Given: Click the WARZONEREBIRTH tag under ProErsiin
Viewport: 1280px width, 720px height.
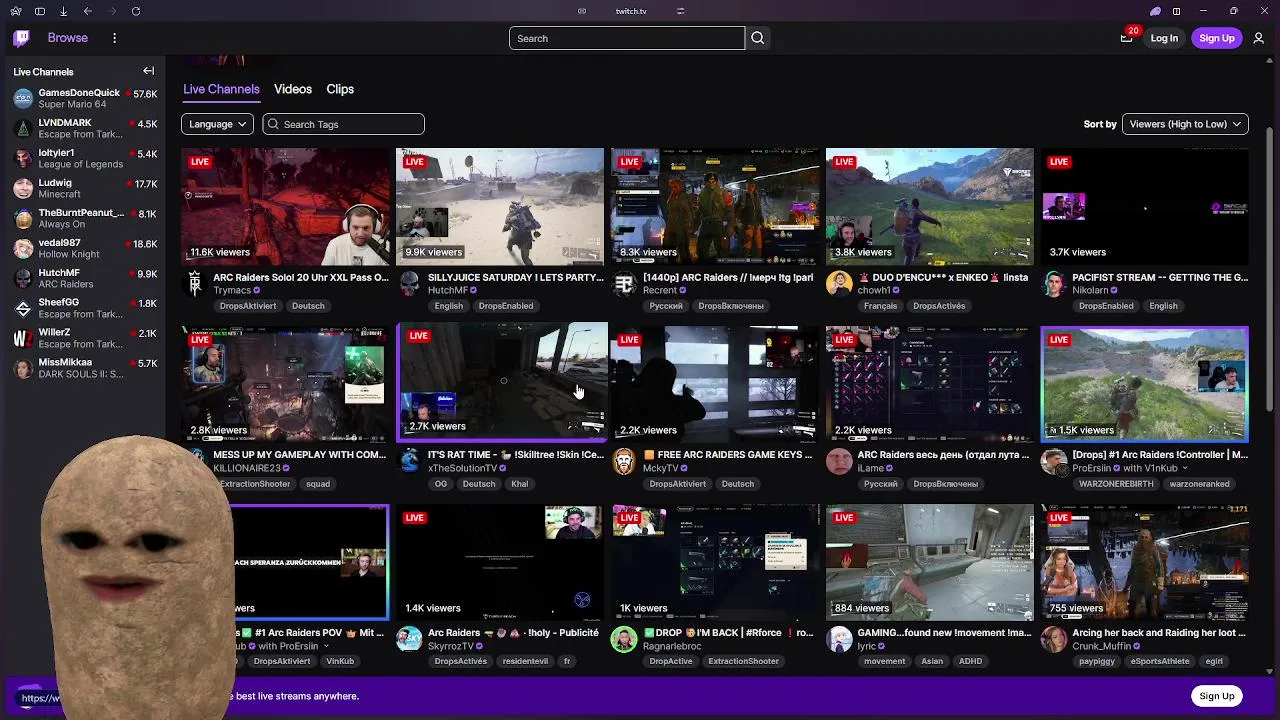Looking at the screenshot, I should tap(1116, 484).
